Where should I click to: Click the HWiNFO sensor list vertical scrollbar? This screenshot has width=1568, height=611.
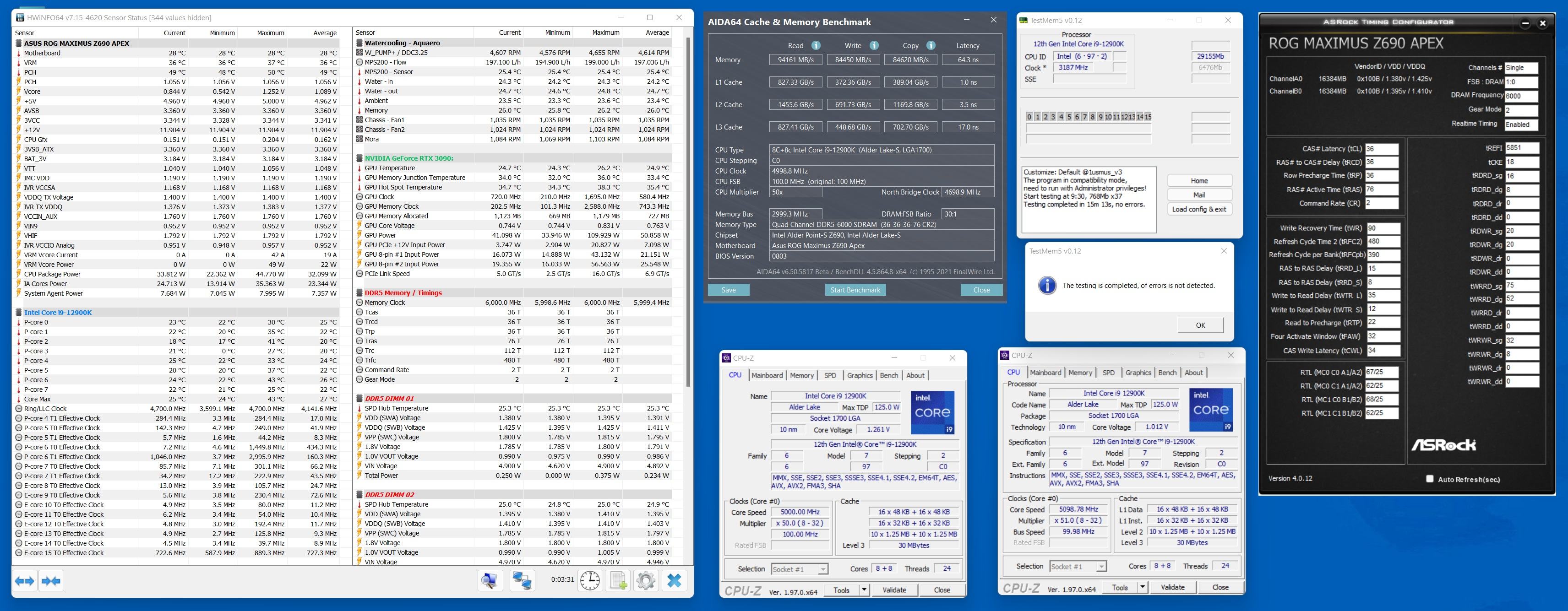689,212
